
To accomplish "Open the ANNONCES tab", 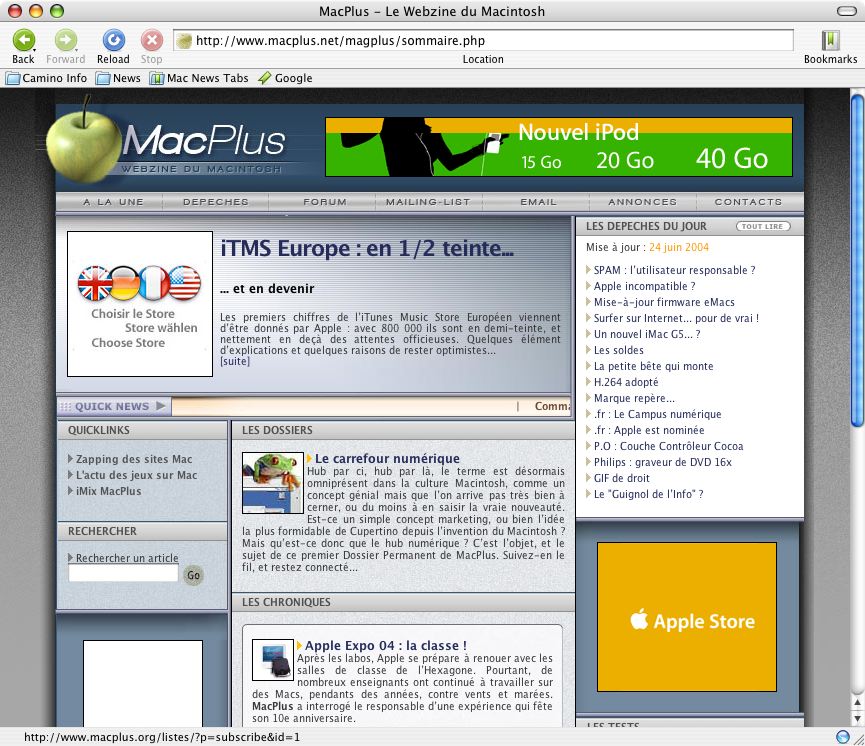I will [x=643, y=202].
